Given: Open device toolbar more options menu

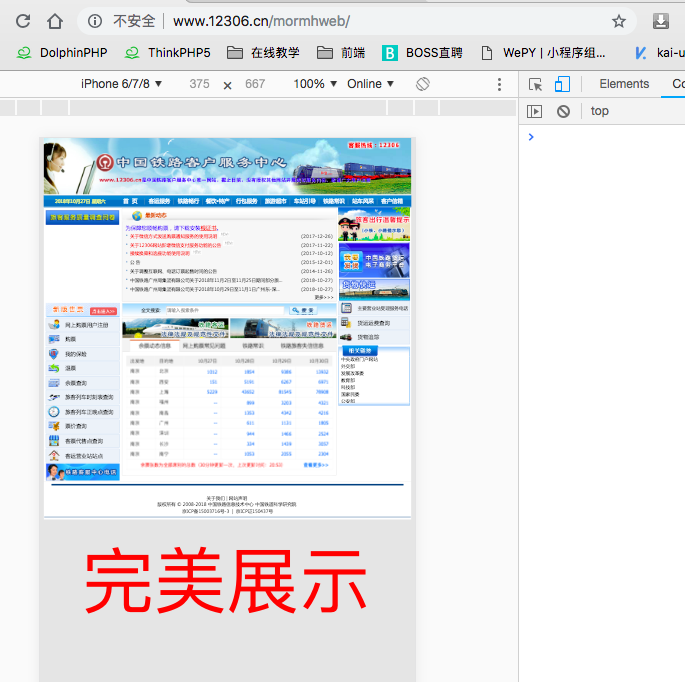Looking at the screenshot, I should pyautogui.click(x=499, y=84).
